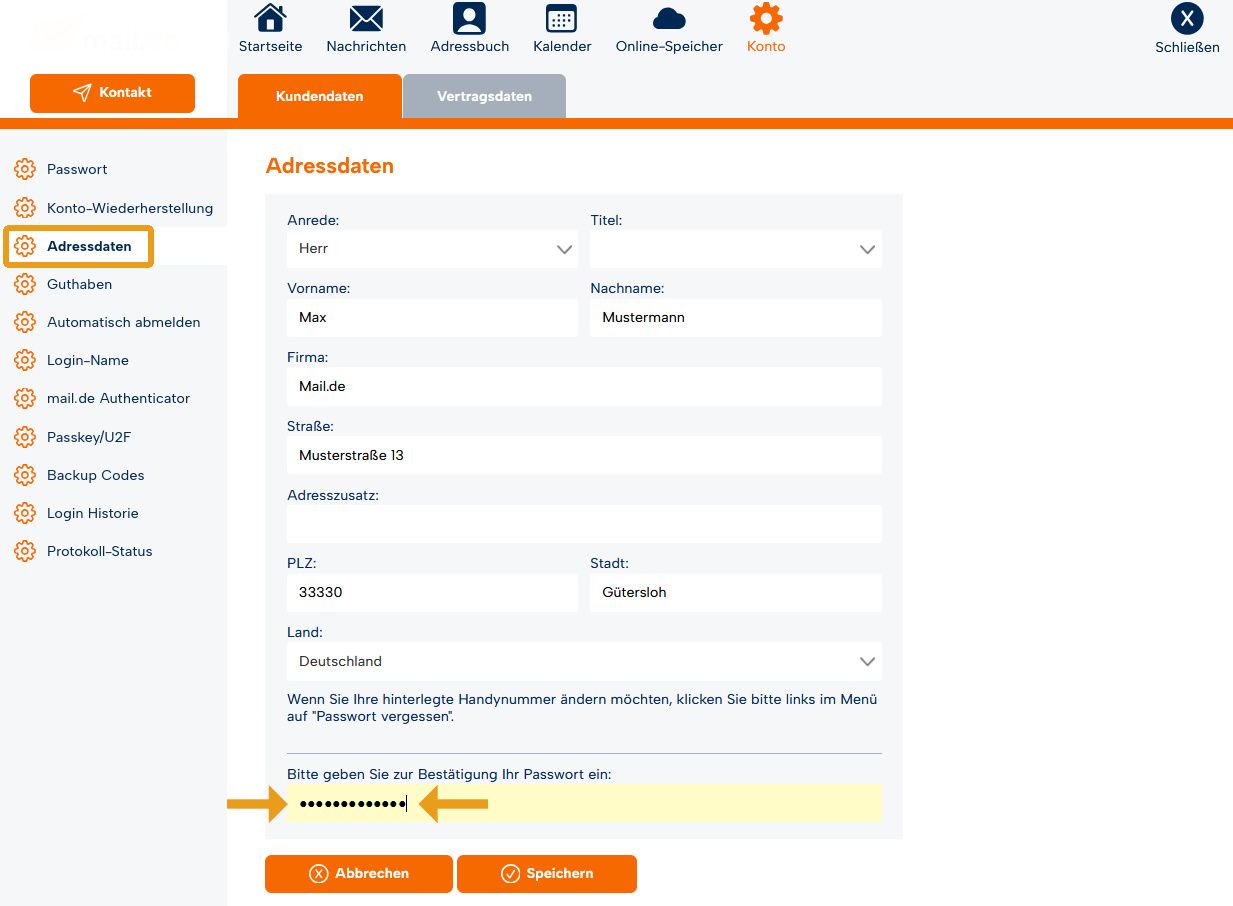
Task: Click the gear icon beside Guthaben
Action: 25,284
